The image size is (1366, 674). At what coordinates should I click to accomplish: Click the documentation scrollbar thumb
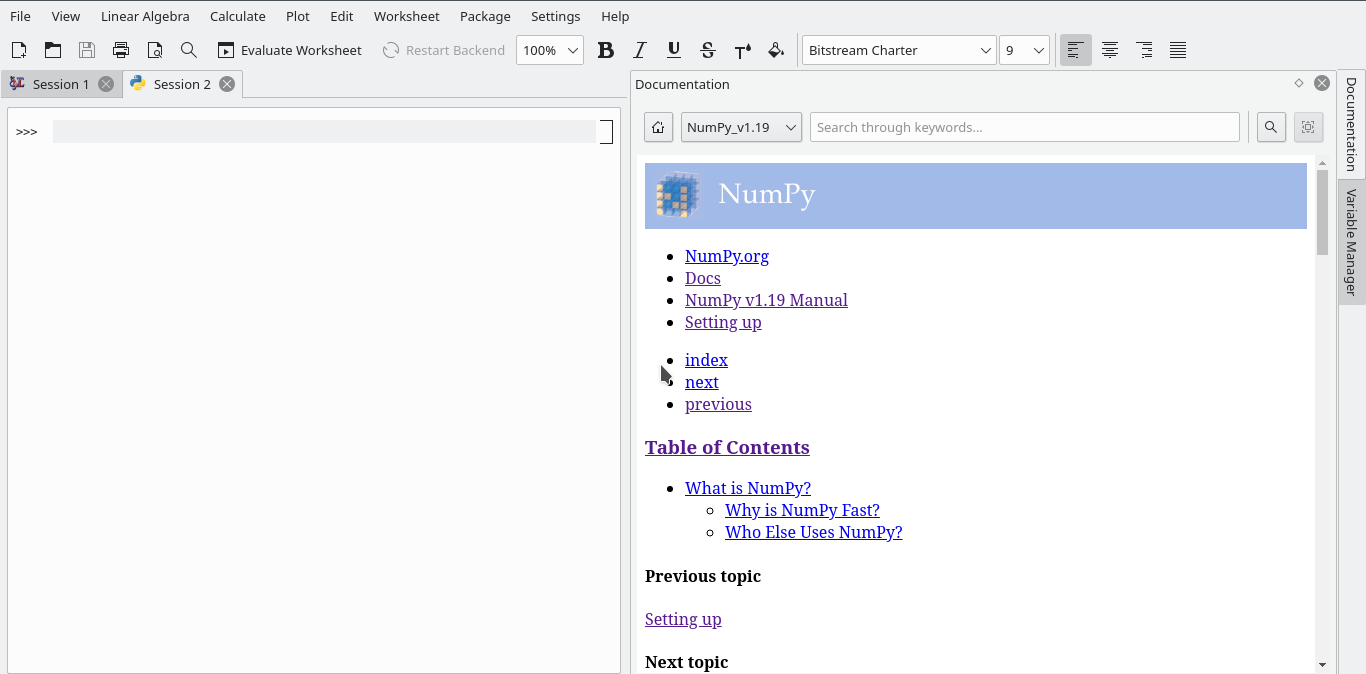pos(1322,212)
